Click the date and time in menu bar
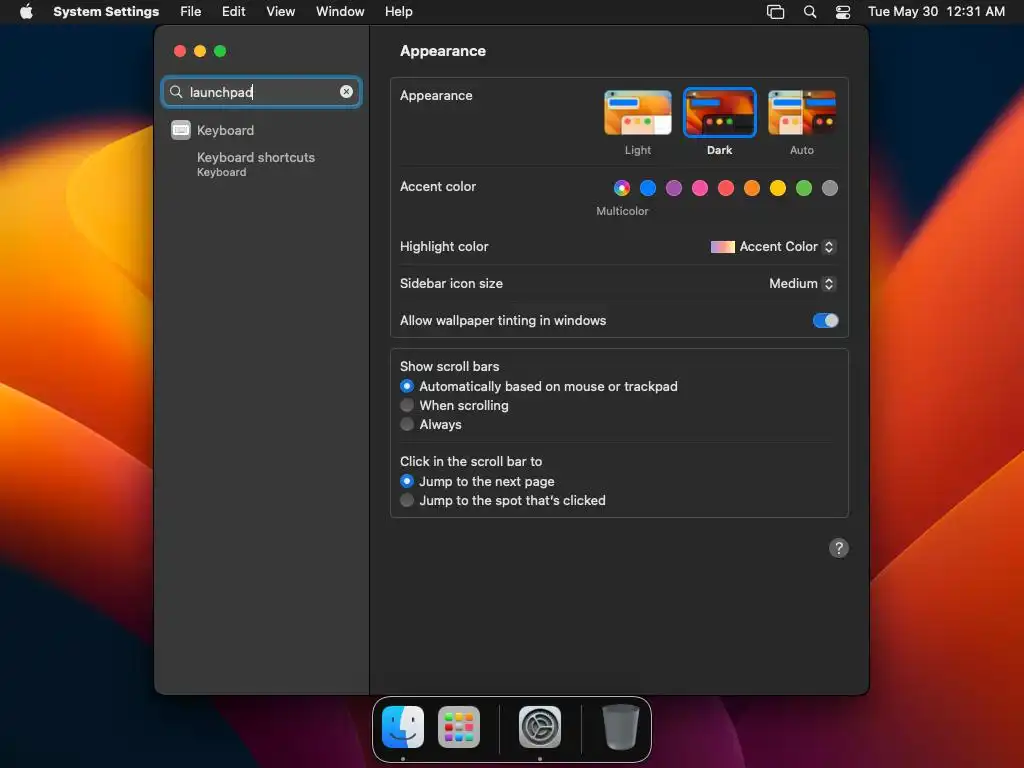1024x768 pixels. [936, 12]
